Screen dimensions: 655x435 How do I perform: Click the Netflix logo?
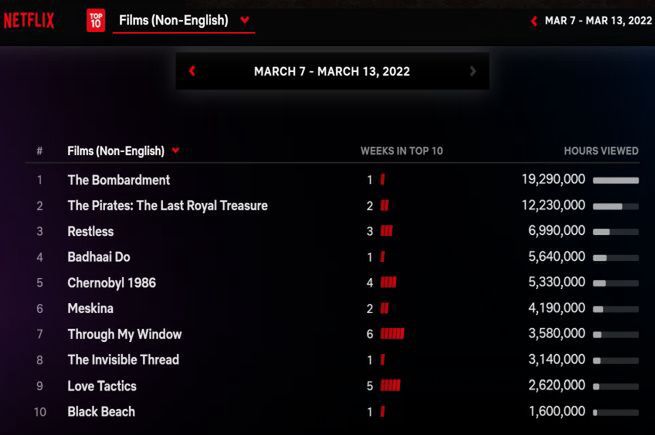tap(29, 20)
